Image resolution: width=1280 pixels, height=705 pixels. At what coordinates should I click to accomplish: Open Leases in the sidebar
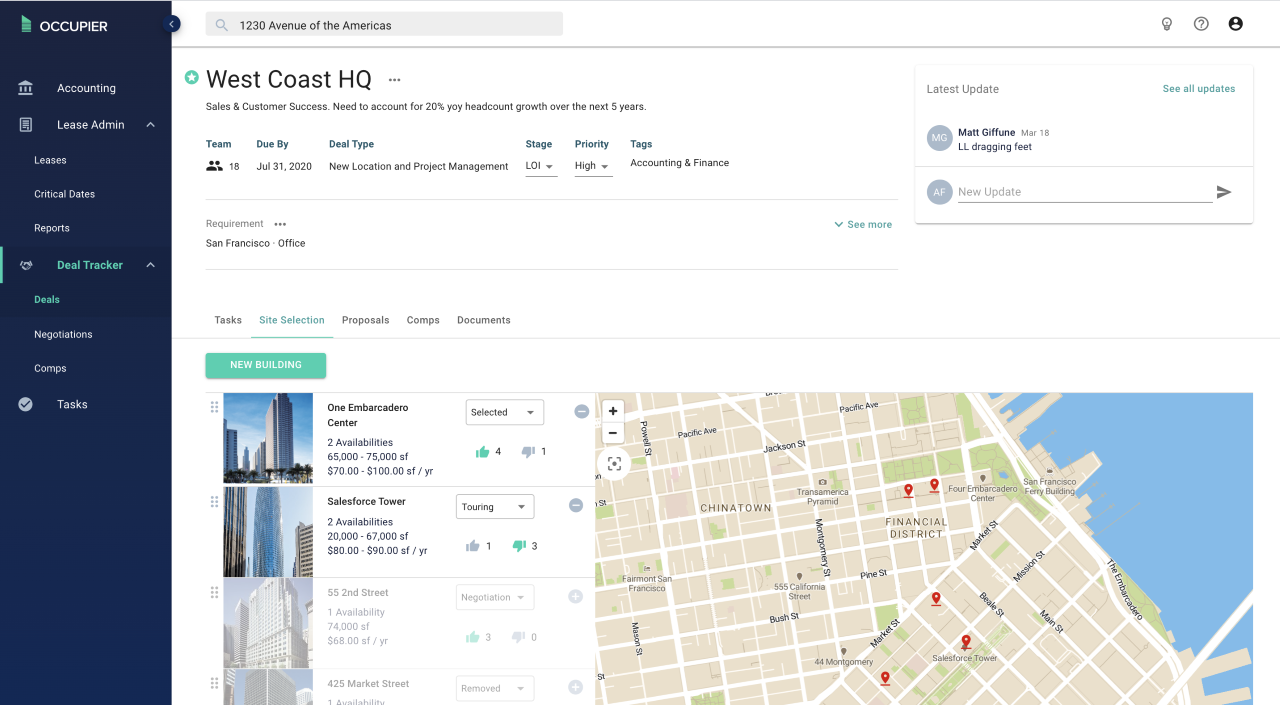[x=50, y=160]
